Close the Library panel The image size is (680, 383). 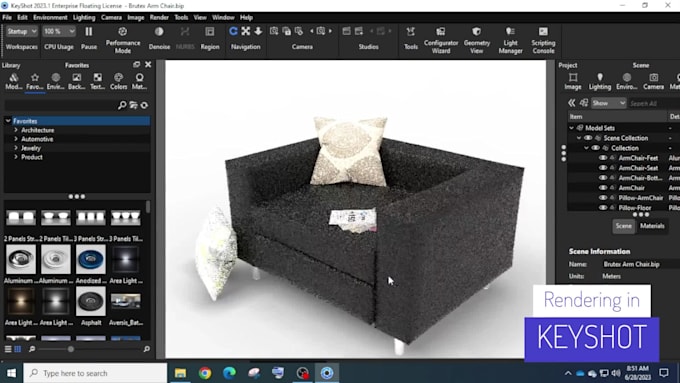148,65
